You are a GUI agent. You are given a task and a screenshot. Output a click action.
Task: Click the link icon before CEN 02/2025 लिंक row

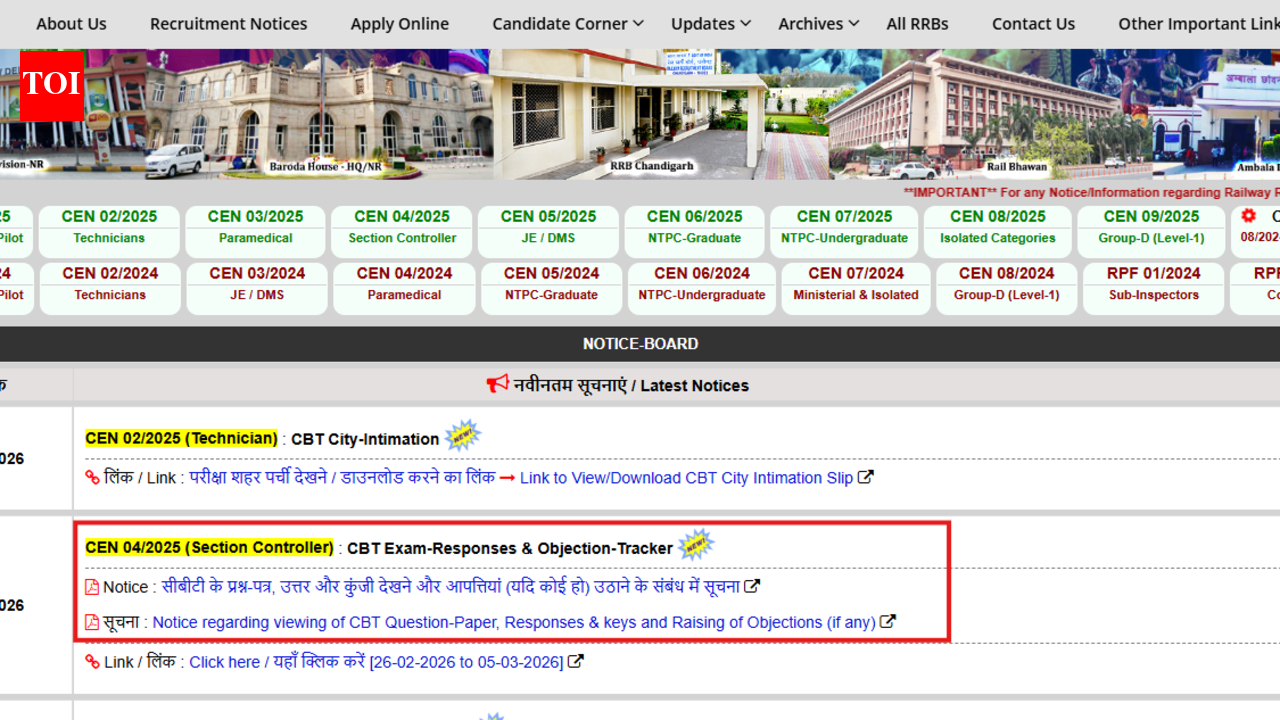point(91,478)
